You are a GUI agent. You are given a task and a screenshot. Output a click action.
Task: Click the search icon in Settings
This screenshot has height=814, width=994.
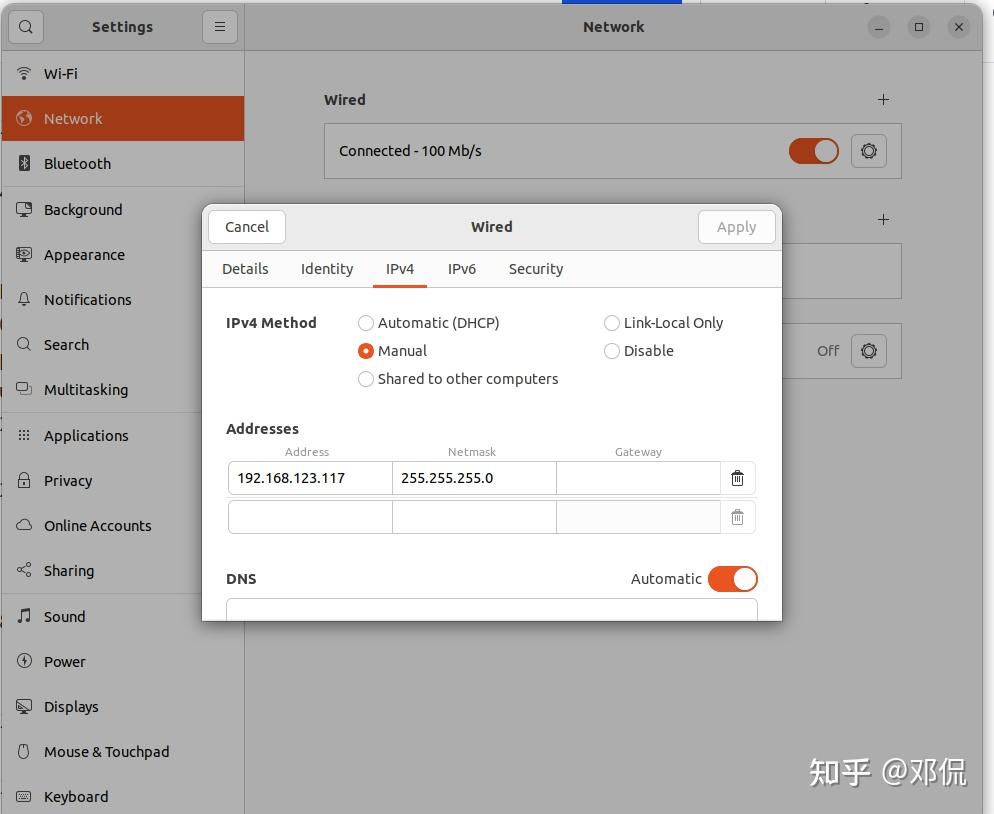[x=25, y=26]
